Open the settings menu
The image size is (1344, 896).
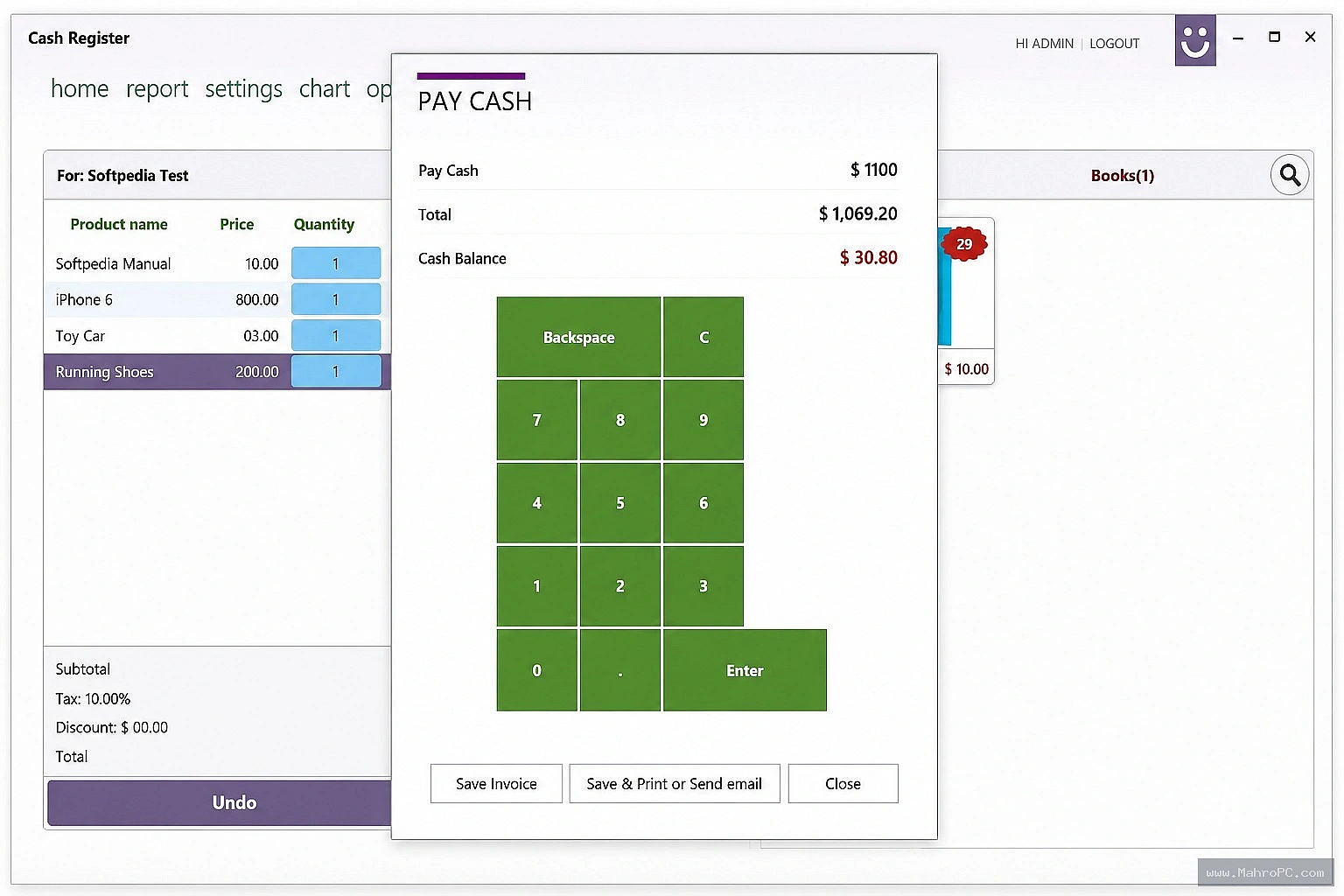[x=244, y=89]
